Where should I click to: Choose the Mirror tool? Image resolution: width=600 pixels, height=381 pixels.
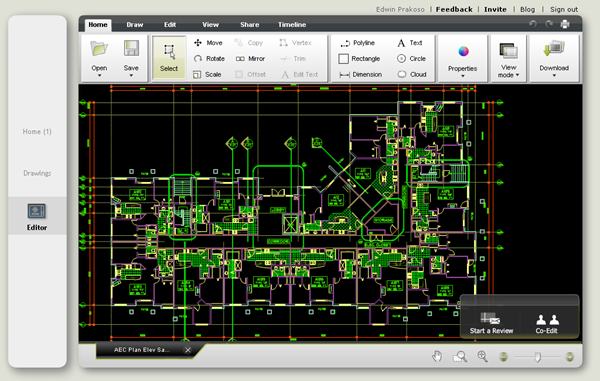click(250, 59)
